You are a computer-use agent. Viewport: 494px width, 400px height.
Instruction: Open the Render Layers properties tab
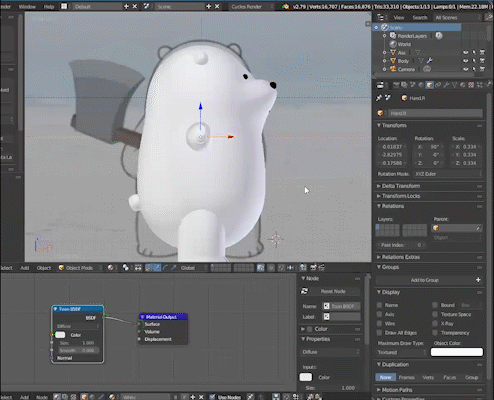coord(404,85)
